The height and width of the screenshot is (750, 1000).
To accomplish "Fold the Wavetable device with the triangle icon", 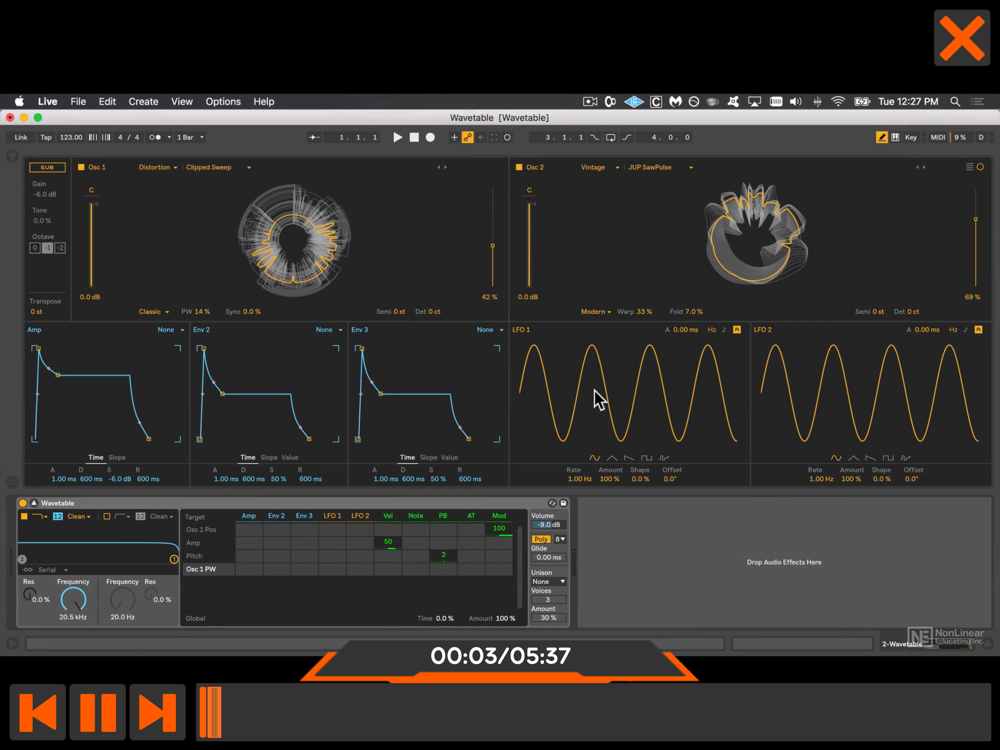I will point(34,503).
